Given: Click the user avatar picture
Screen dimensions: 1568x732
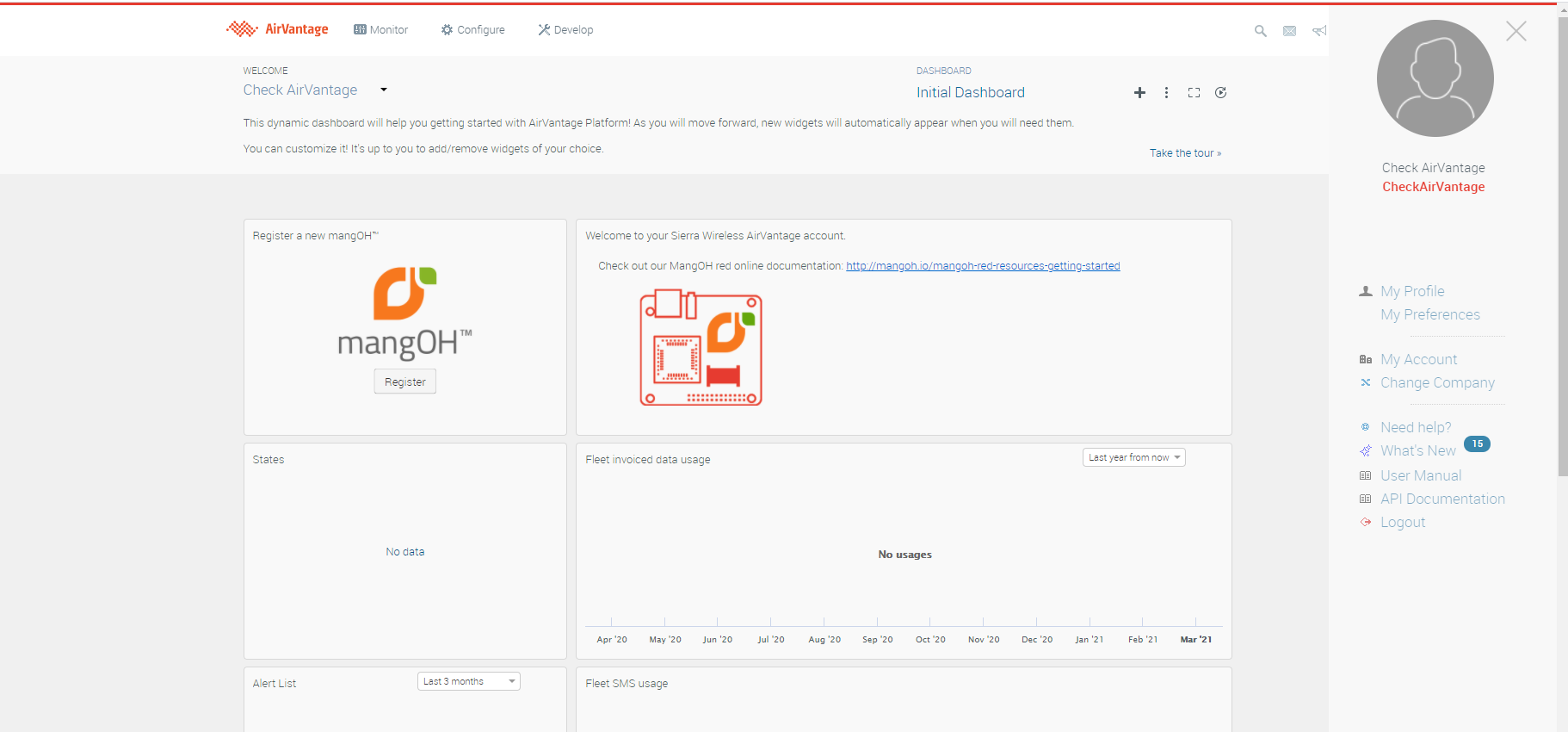Looking at the screenshot, I should click(x=1435, y=78).
